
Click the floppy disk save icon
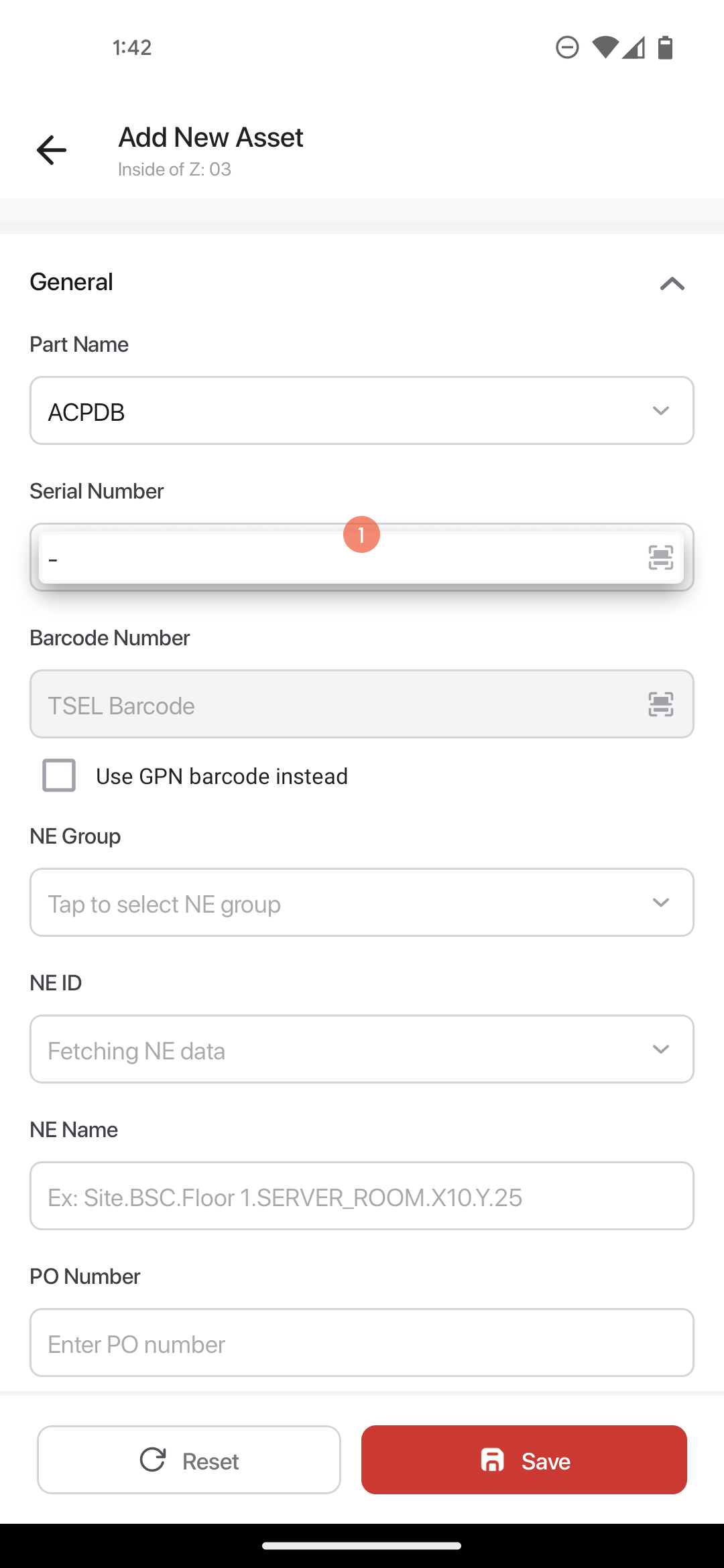coord(493,1459)
